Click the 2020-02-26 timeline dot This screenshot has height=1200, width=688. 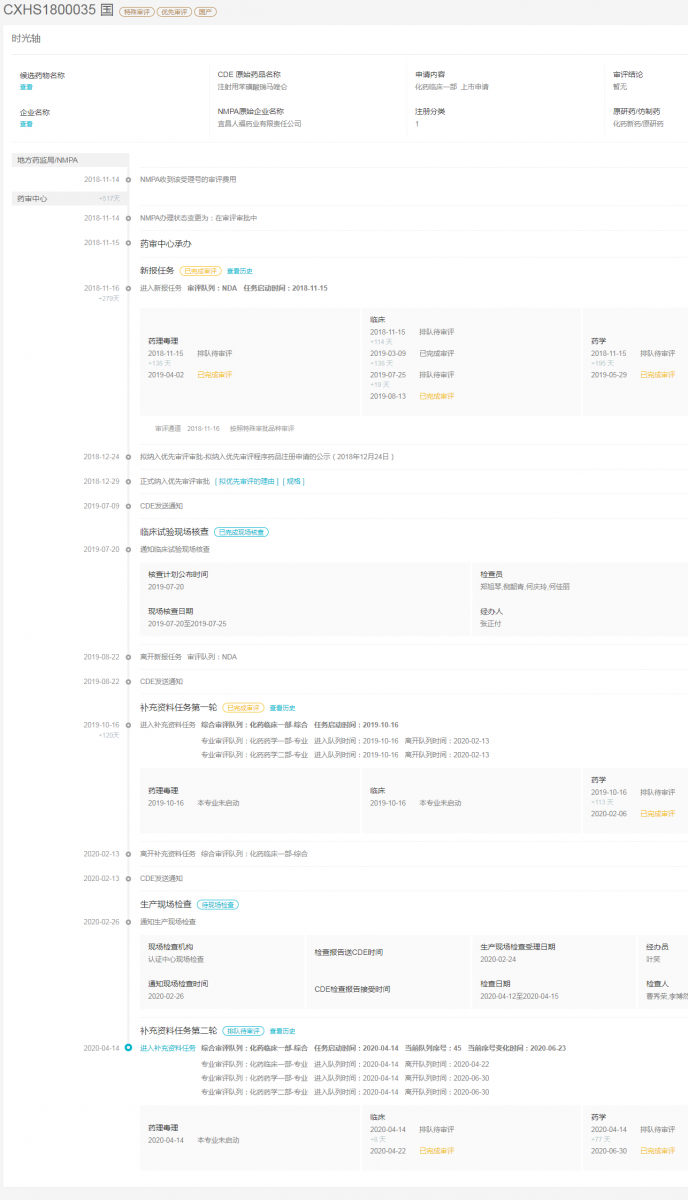click(x=128, y=922)
